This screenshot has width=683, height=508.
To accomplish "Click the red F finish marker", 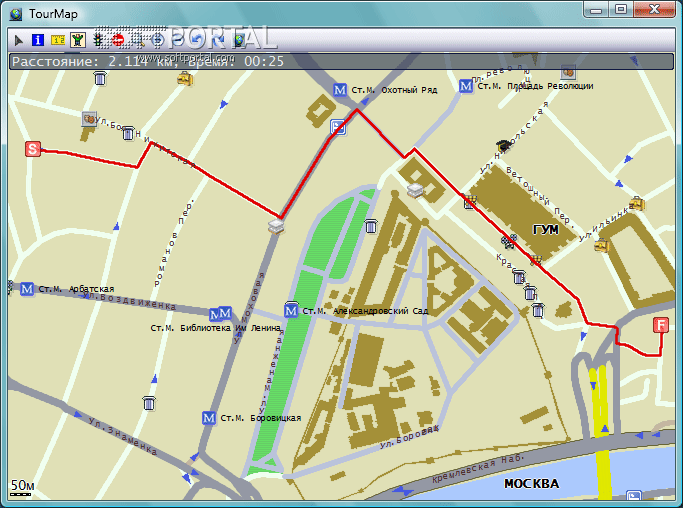I will point(661,325).
